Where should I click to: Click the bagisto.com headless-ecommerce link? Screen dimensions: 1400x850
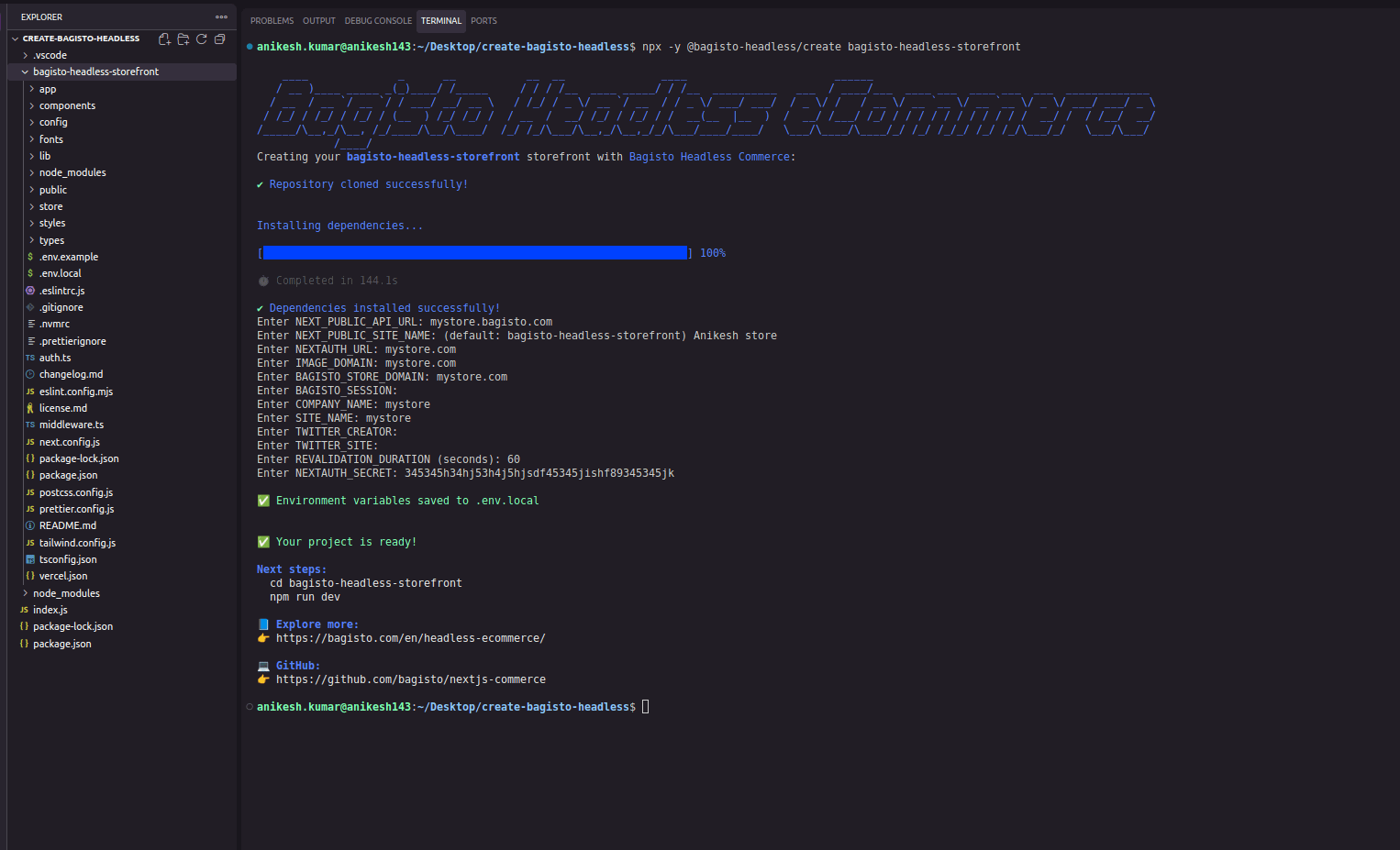click(x=410, y=638)
